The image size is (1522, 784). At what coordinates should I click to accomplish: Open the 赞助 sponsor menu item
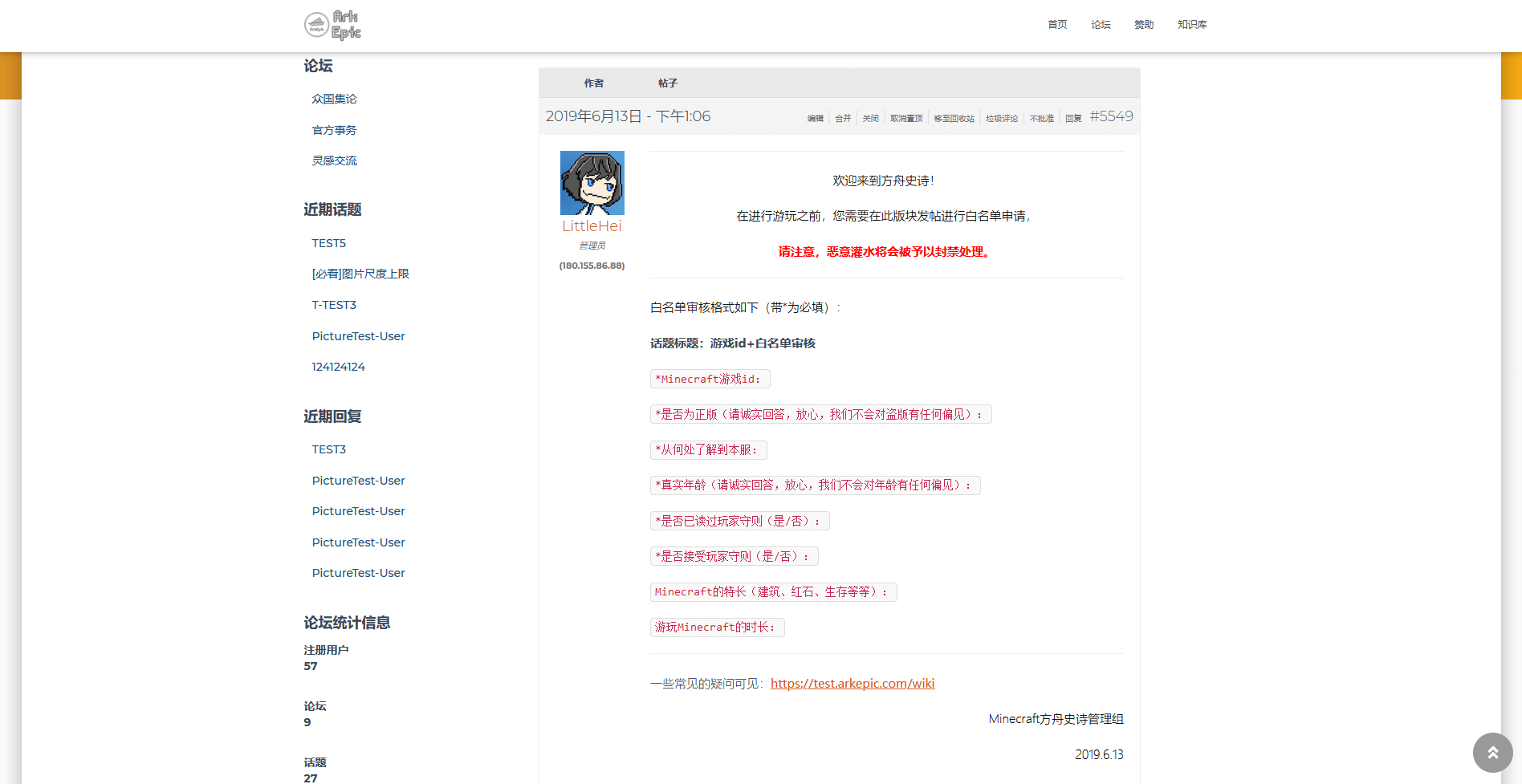click(1144, 25)
